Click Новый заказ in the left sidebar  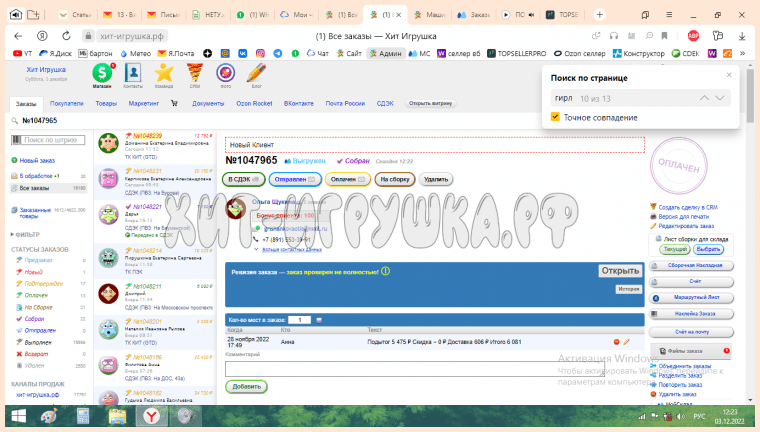[37, 160]
